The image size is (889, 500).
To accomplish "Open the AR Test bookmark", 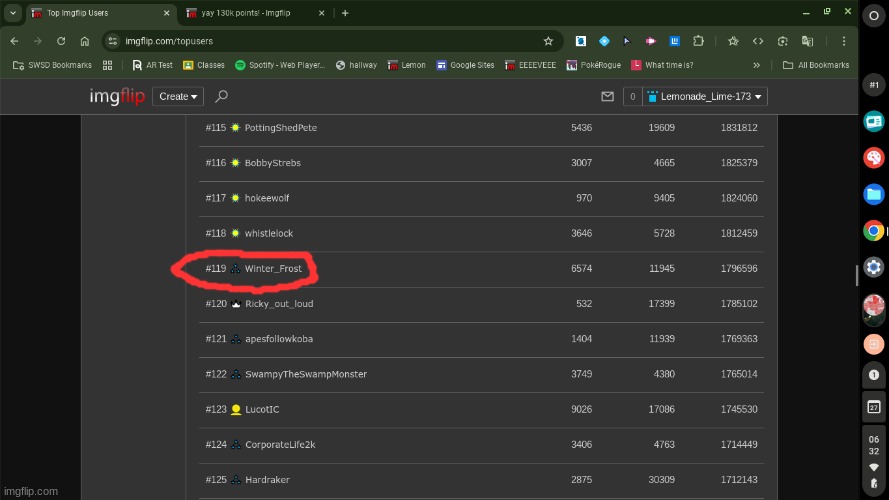I will (152, 65).
